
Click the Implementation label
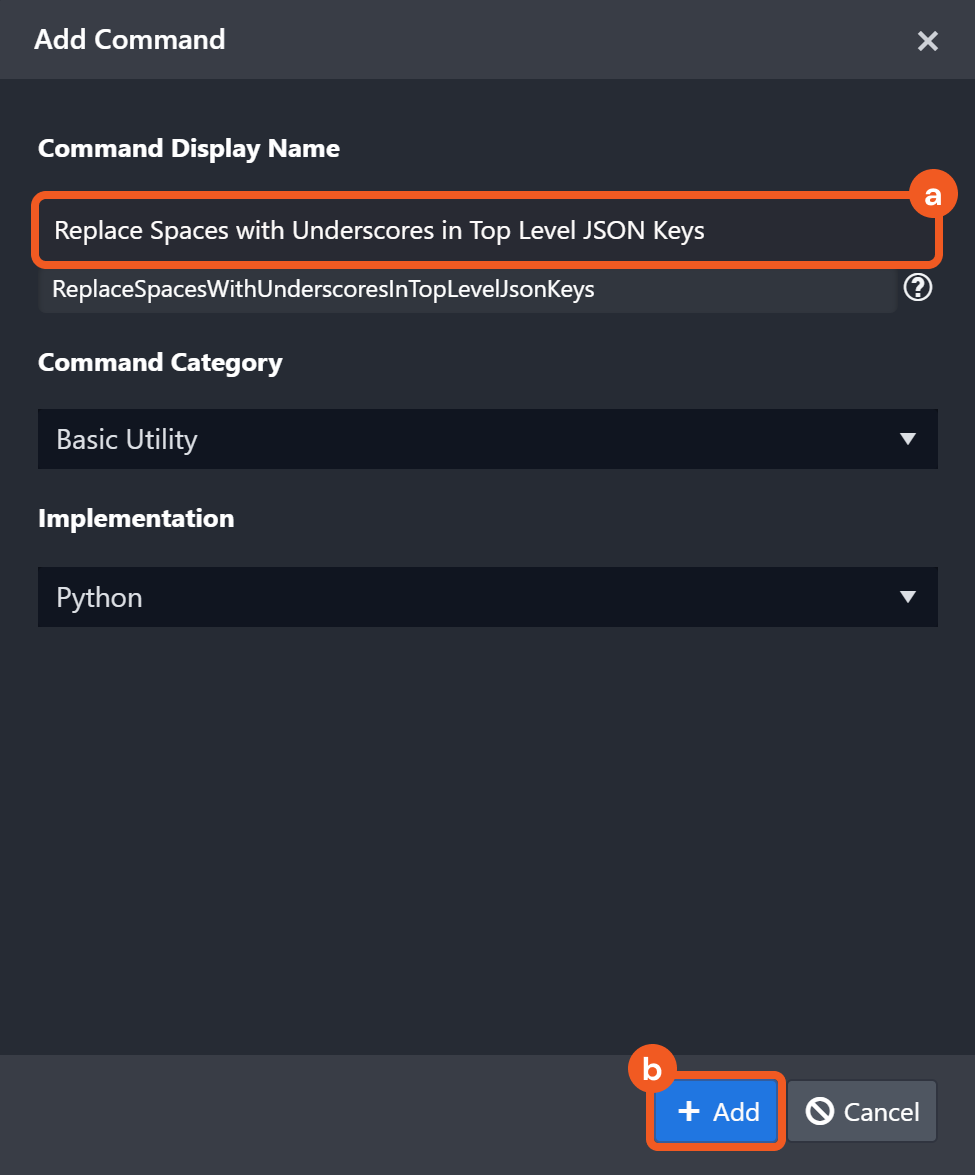[x=136, y=518]
